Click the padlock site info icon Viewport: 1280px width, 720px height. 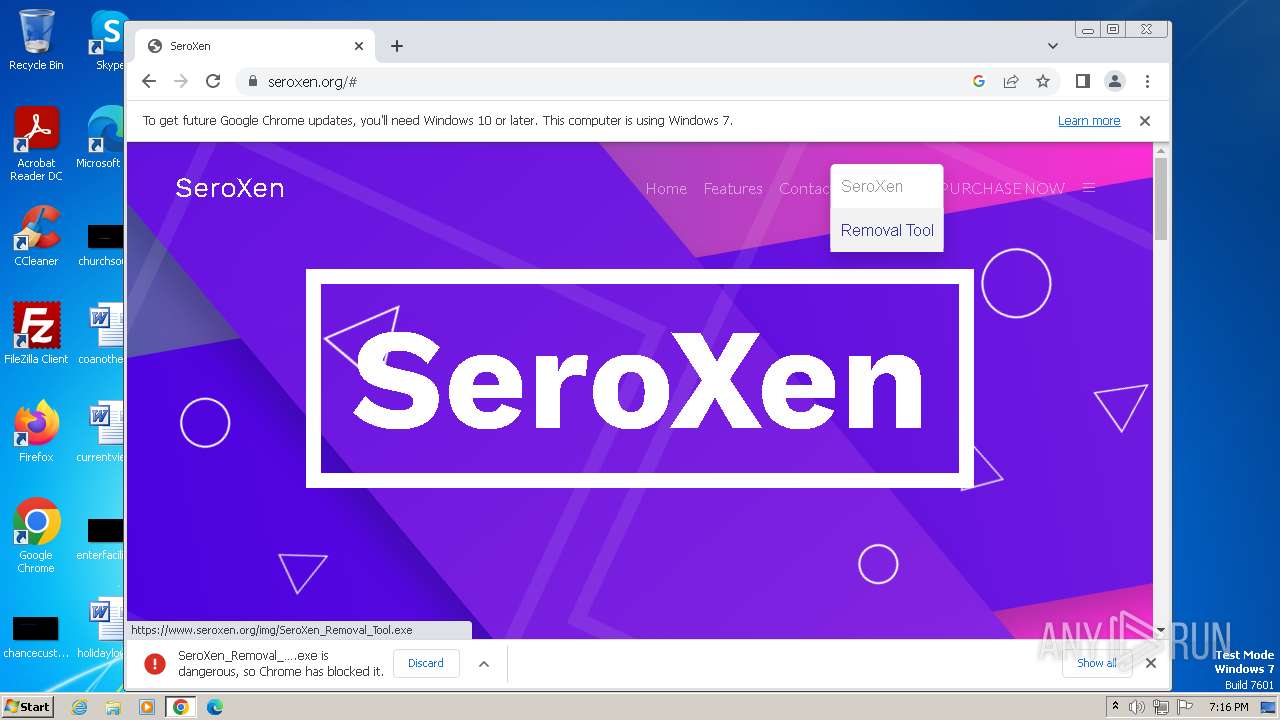252,81
